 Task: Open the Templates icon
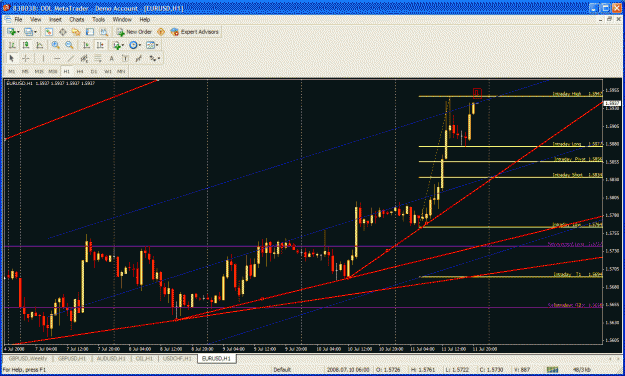pos(150,45)
